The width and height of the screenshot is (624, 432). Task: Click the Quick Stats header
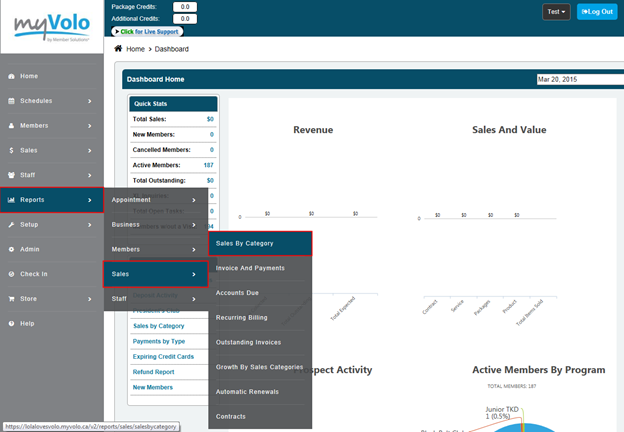click(x=173, y=103)
